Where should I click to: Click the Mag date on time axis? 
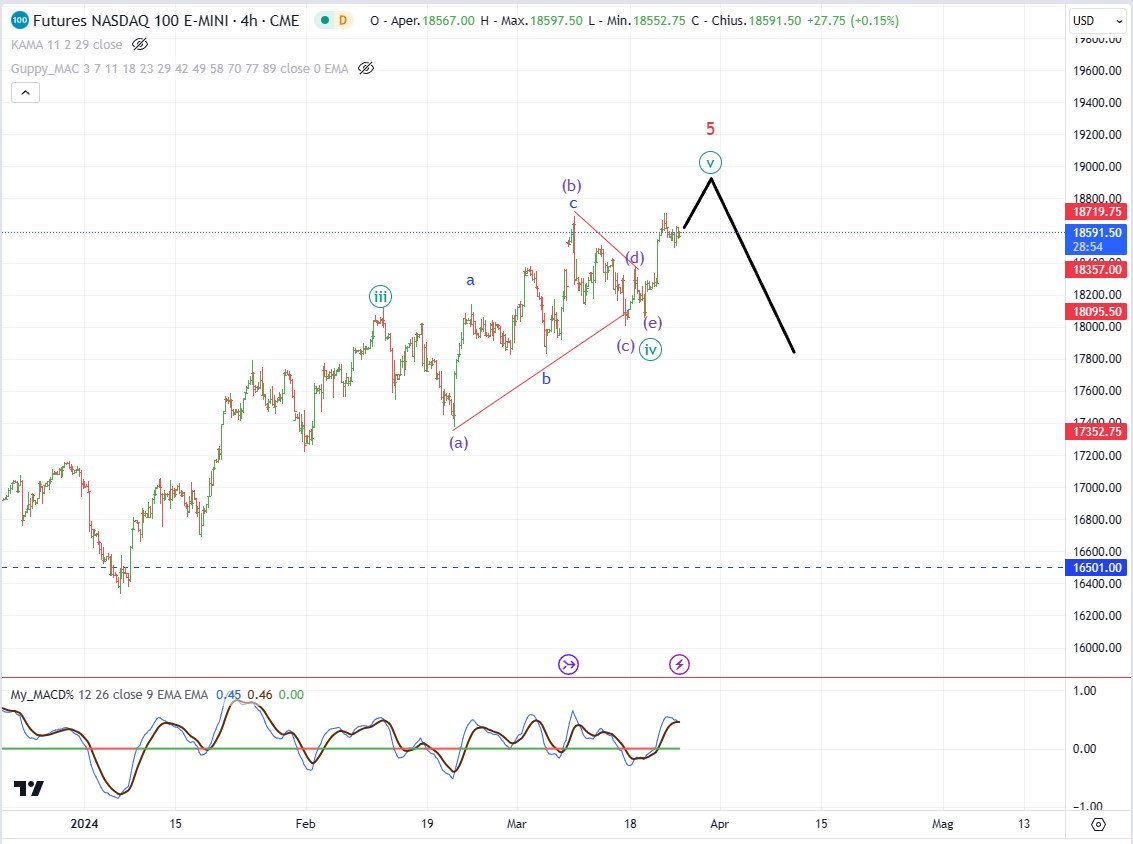click(942, 824)
